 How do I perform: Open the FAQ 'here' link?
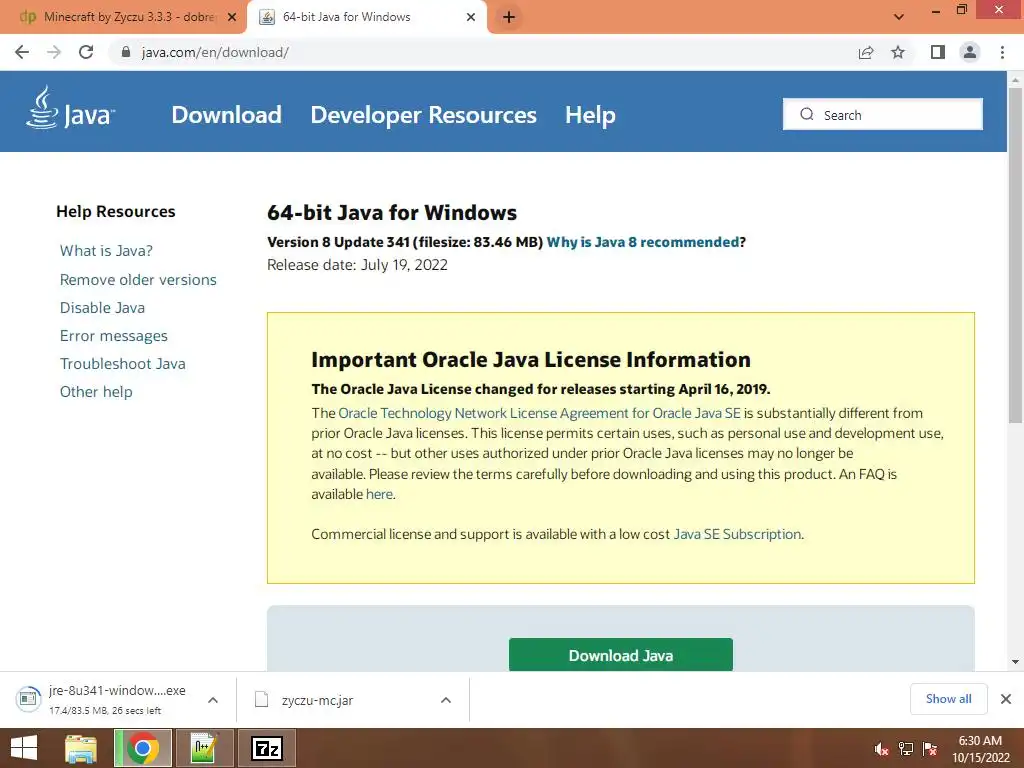click(379, 494)
